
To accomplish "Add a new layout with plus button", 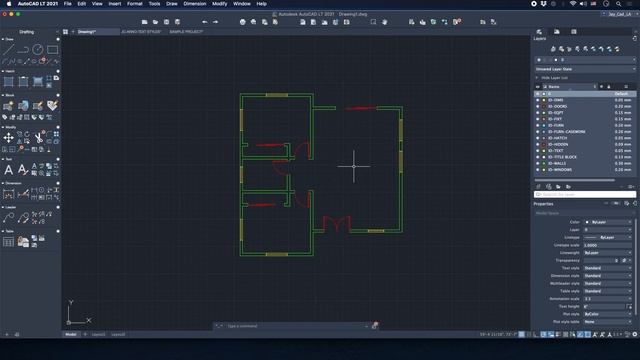I will point(85,334).
